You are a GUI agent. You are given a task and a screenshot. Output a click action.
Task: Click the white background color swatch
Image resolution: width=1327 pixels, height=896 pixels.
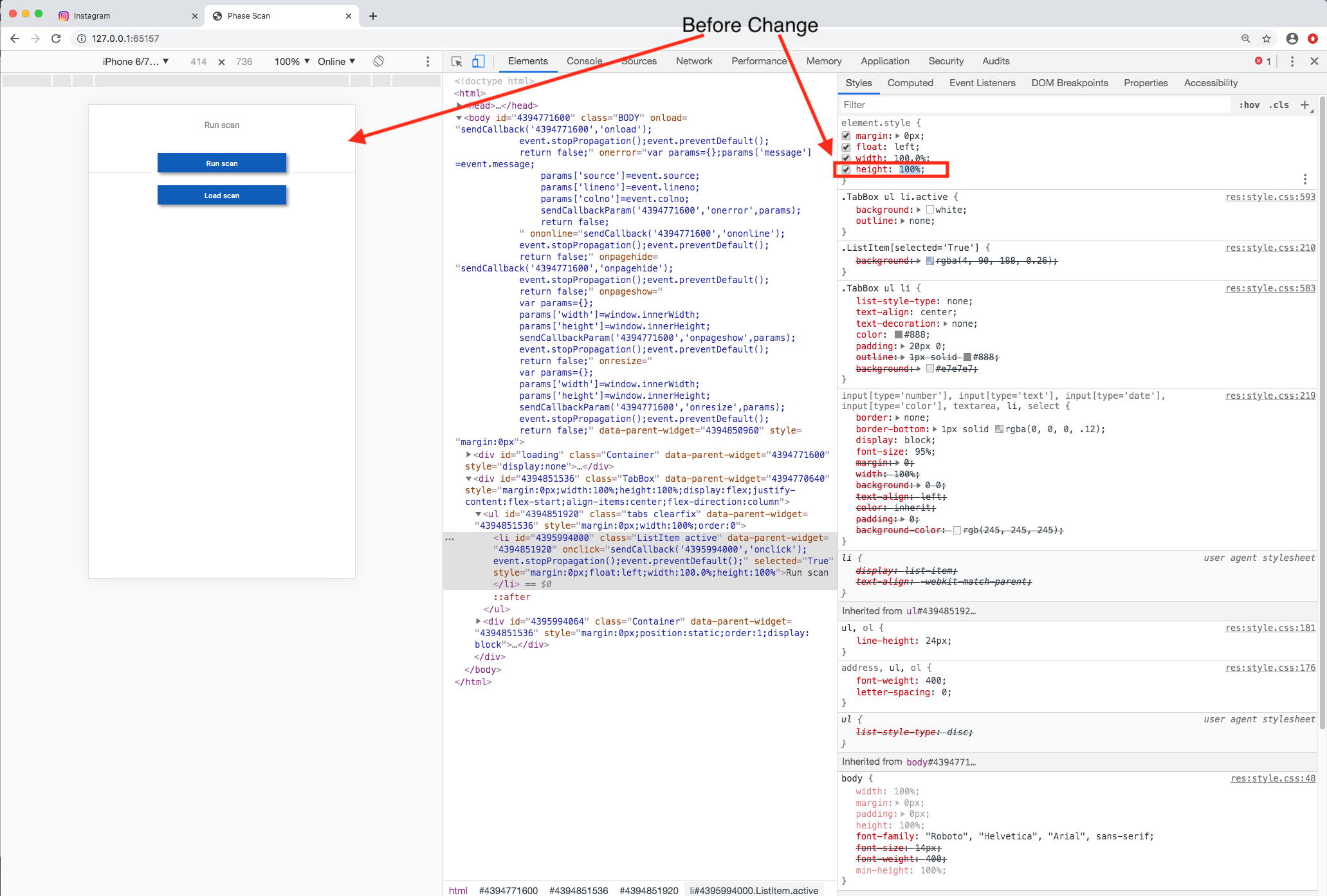point(931,210)
